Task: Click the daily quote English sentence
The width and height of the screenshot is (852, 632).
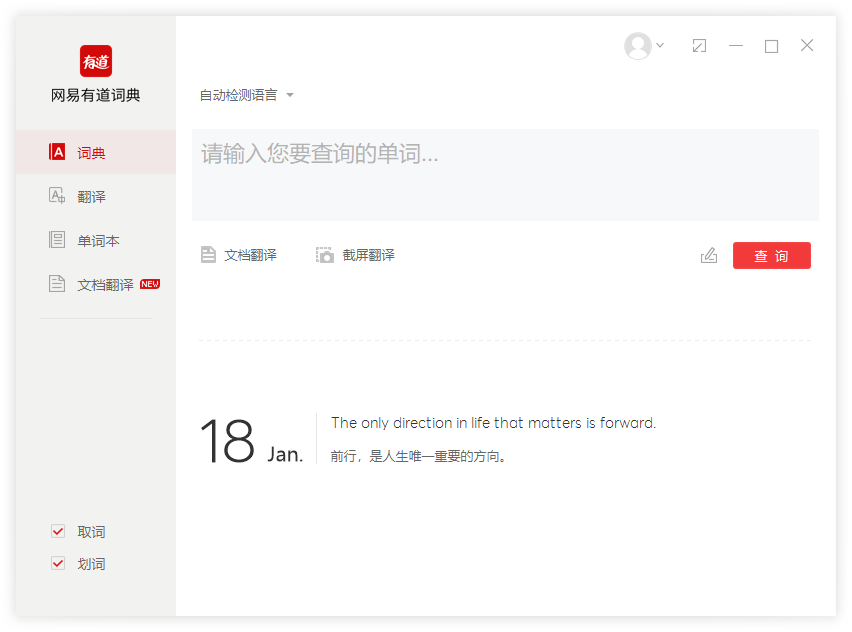Action: coord(493,423)
